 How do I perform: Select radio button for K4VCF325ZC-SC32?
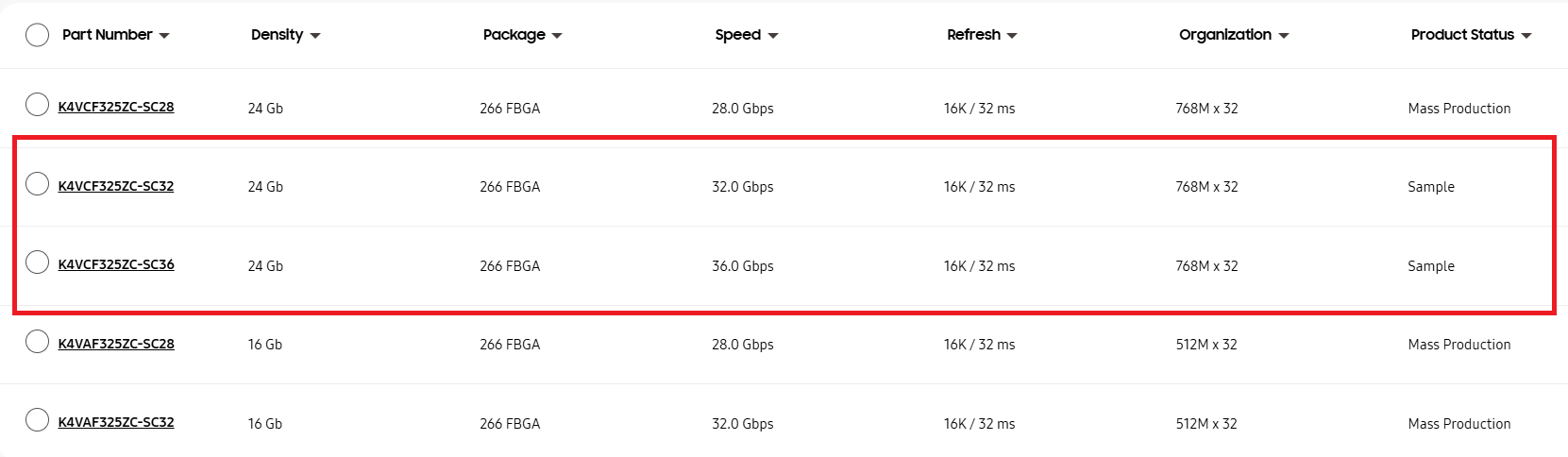point(37,184)
